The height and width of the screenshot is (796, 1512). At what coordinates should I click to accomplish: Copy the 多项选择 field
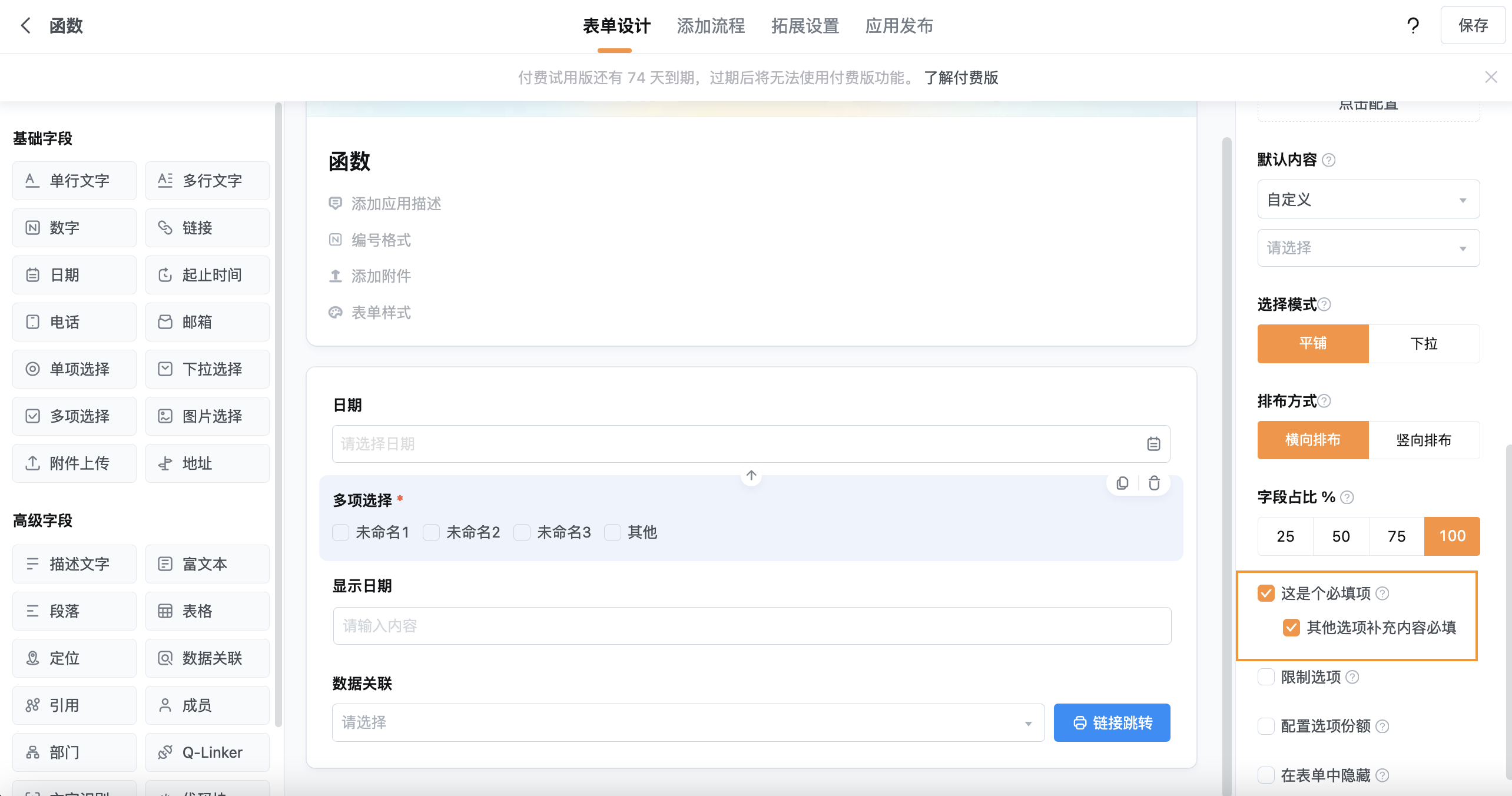tap(1122, 483)
